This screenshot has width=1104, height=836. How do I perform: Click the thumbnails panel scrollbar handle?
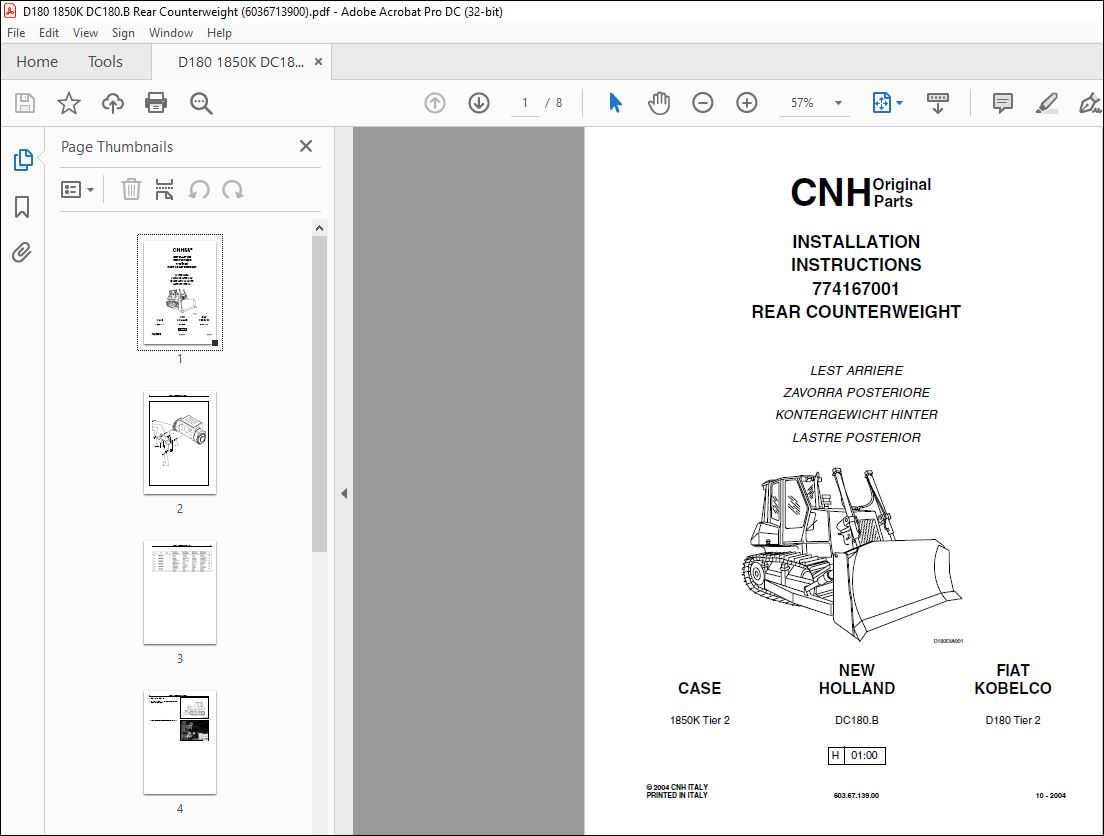(x=320, y=394)
